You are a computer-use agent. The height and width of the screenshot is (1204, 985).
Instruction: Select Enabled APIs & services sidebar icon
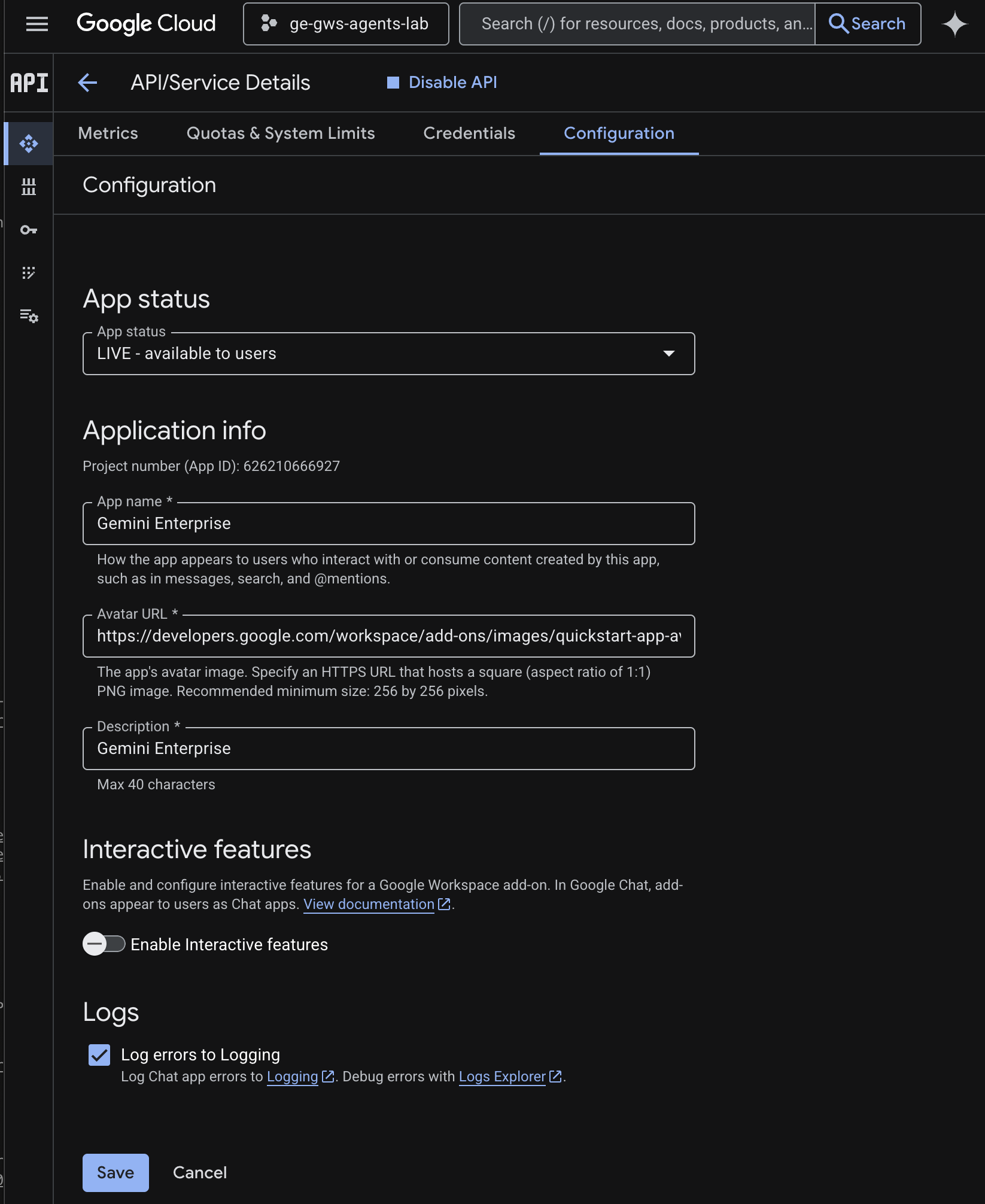pyautogui.click(x=29, y=144)
